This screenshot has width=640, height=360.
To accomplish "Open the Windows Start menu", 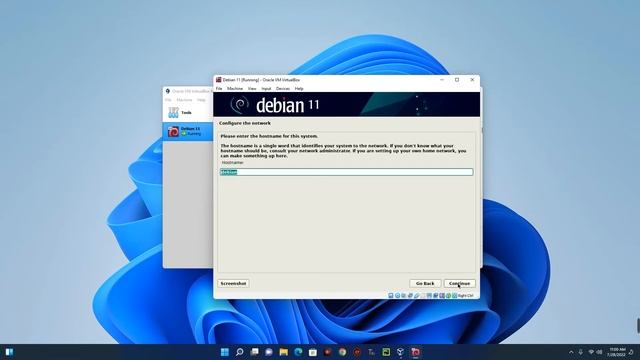I will (x=224, y=352).
